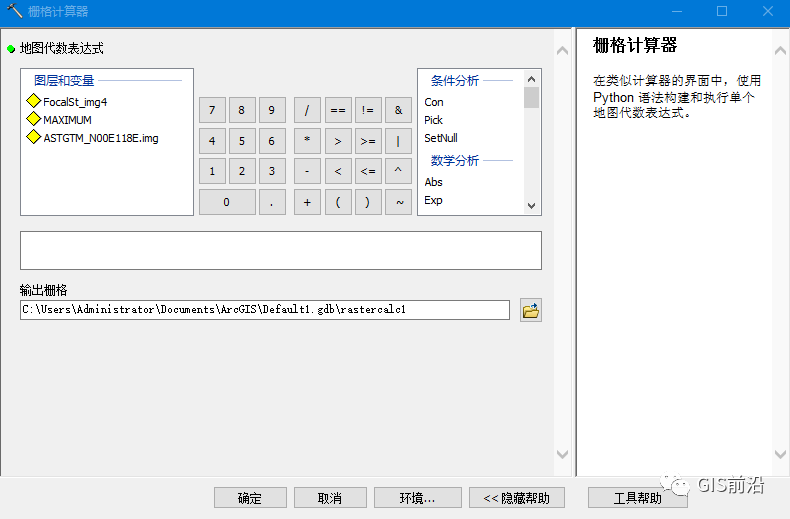
Task: Insert the Boolean And & operator
Action: pyautogui.click(x=399, y=110)
